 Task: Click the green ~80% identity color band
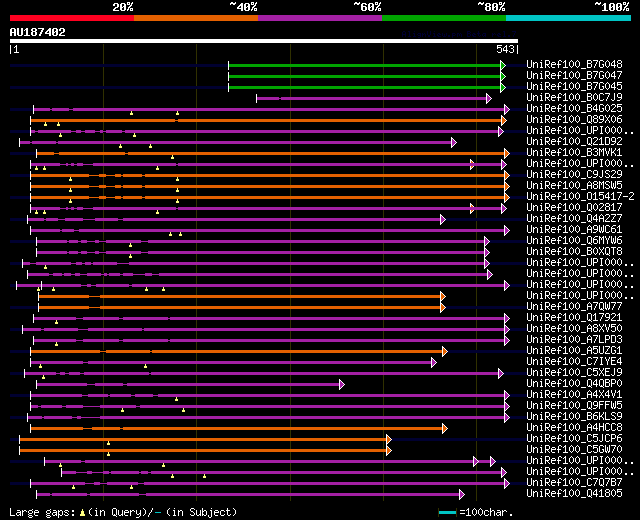click(444, 18)
